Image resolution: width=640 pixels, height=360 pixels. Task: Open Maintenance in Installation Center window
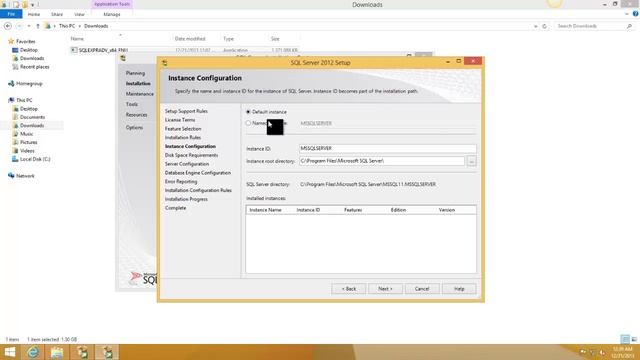click(x=140, y=94)
